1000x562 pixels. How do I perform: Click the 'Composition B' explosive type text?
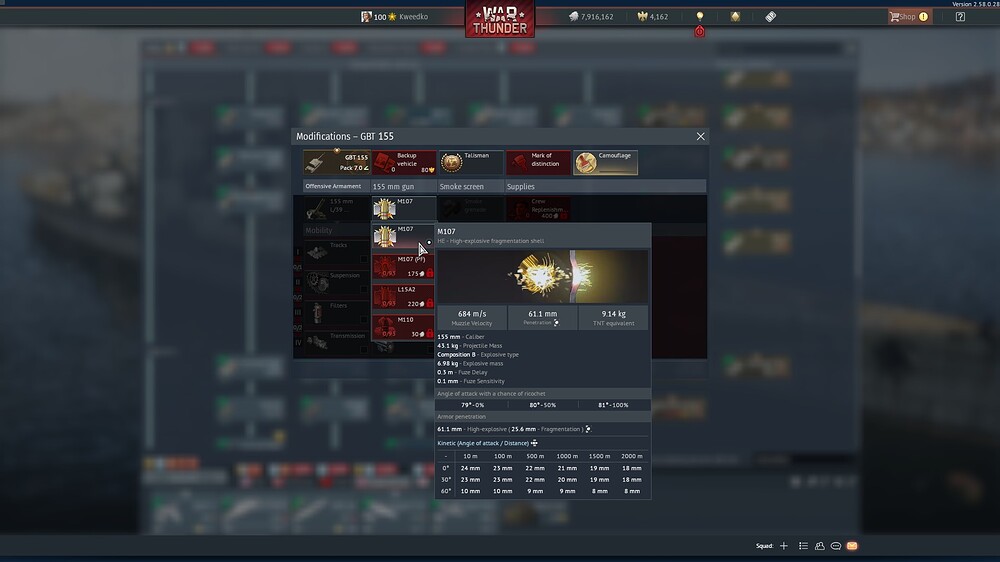pos(456,355)
